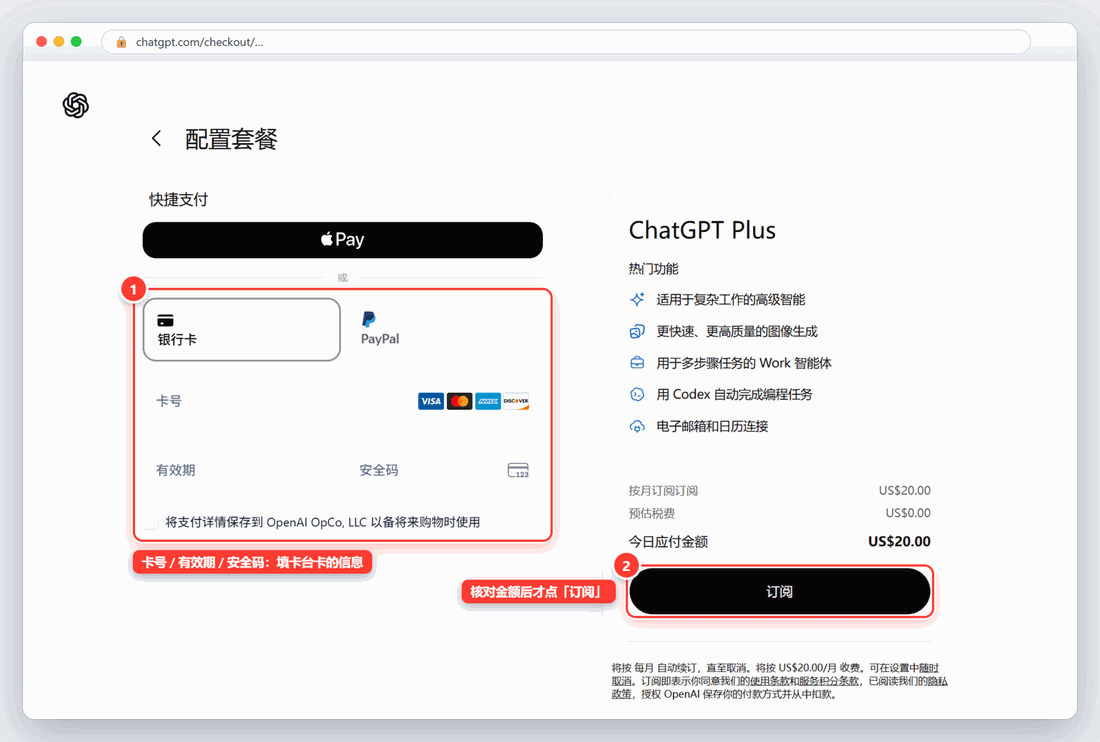Click the bold US$20.00 total due today
The image size is (1100, 742).
(x=899, y=541)
